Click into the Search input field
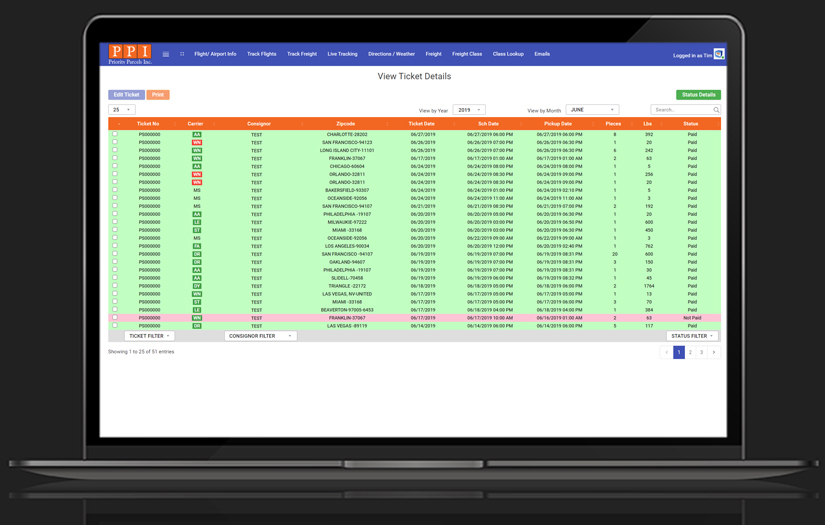This screenshot has width=825, height=525. tap(681, 110)
